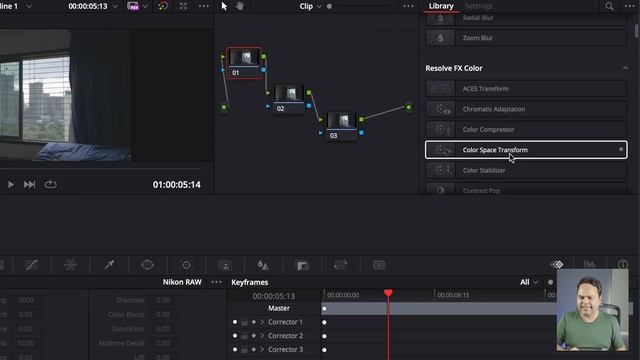Select the Zoom Blur effect

coord(526,38)
